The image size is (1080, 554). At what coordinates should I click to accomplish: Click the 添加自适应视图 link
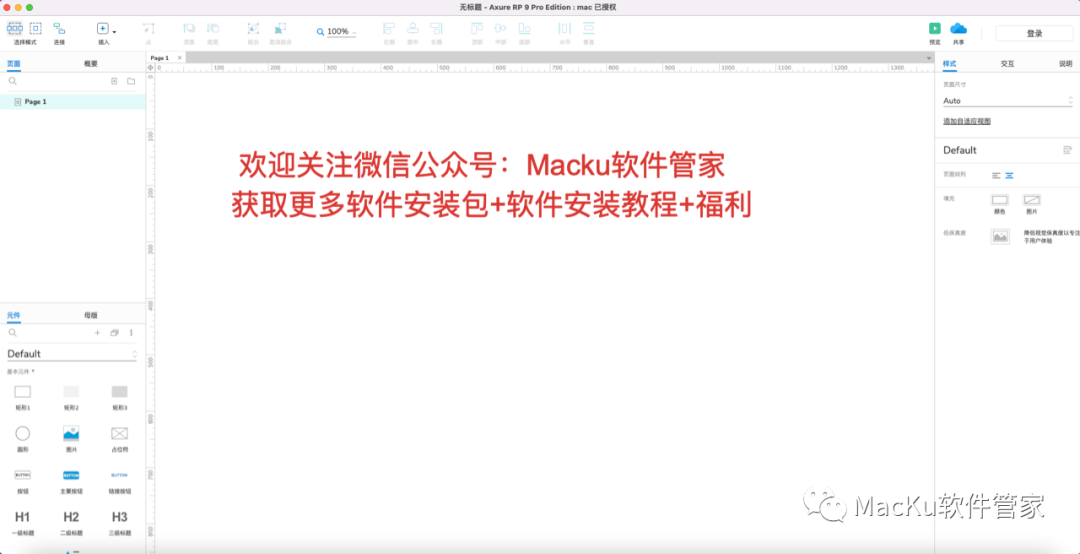[966, 121]
